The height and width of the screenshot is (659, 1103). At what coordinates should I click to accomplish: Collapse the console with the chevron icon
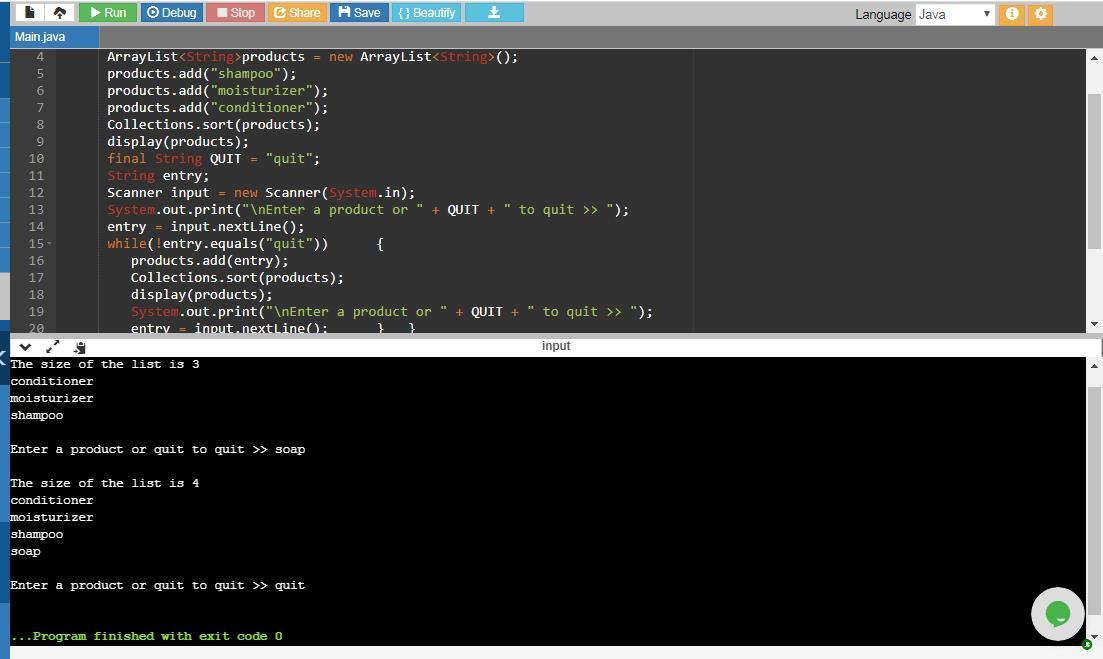25,347
